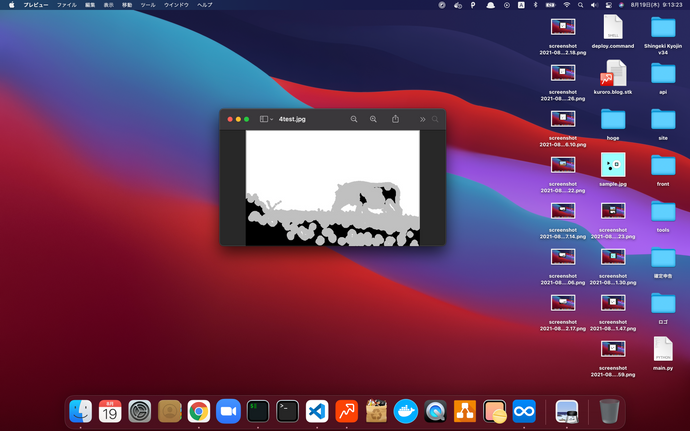The width and height of the screenshot is (690, 431).
Task: Select screenshot 2021-08....59.png on desktop
Action: coord(613,358)
